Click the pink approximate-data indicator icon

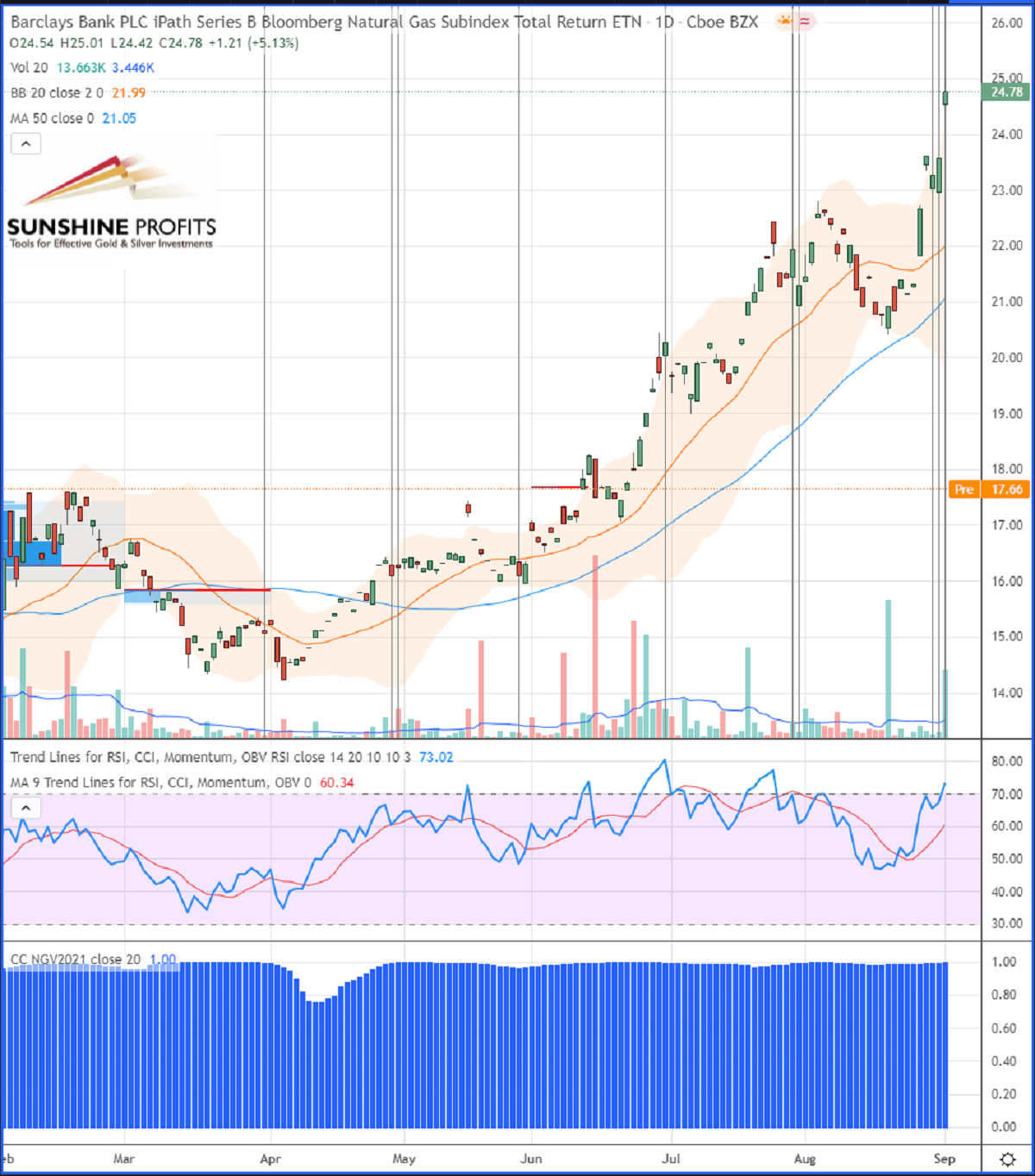tap(806, 22)
